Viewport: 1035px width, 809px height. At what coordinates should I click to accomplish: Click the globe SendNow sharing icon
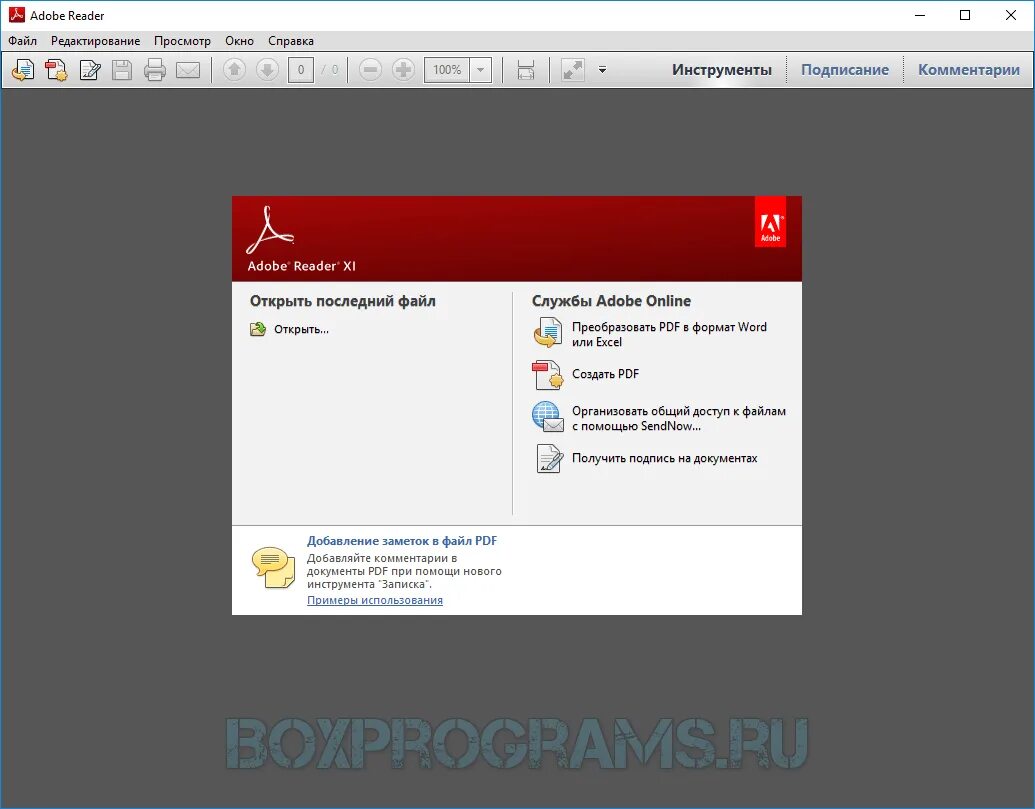coord(548,417)
